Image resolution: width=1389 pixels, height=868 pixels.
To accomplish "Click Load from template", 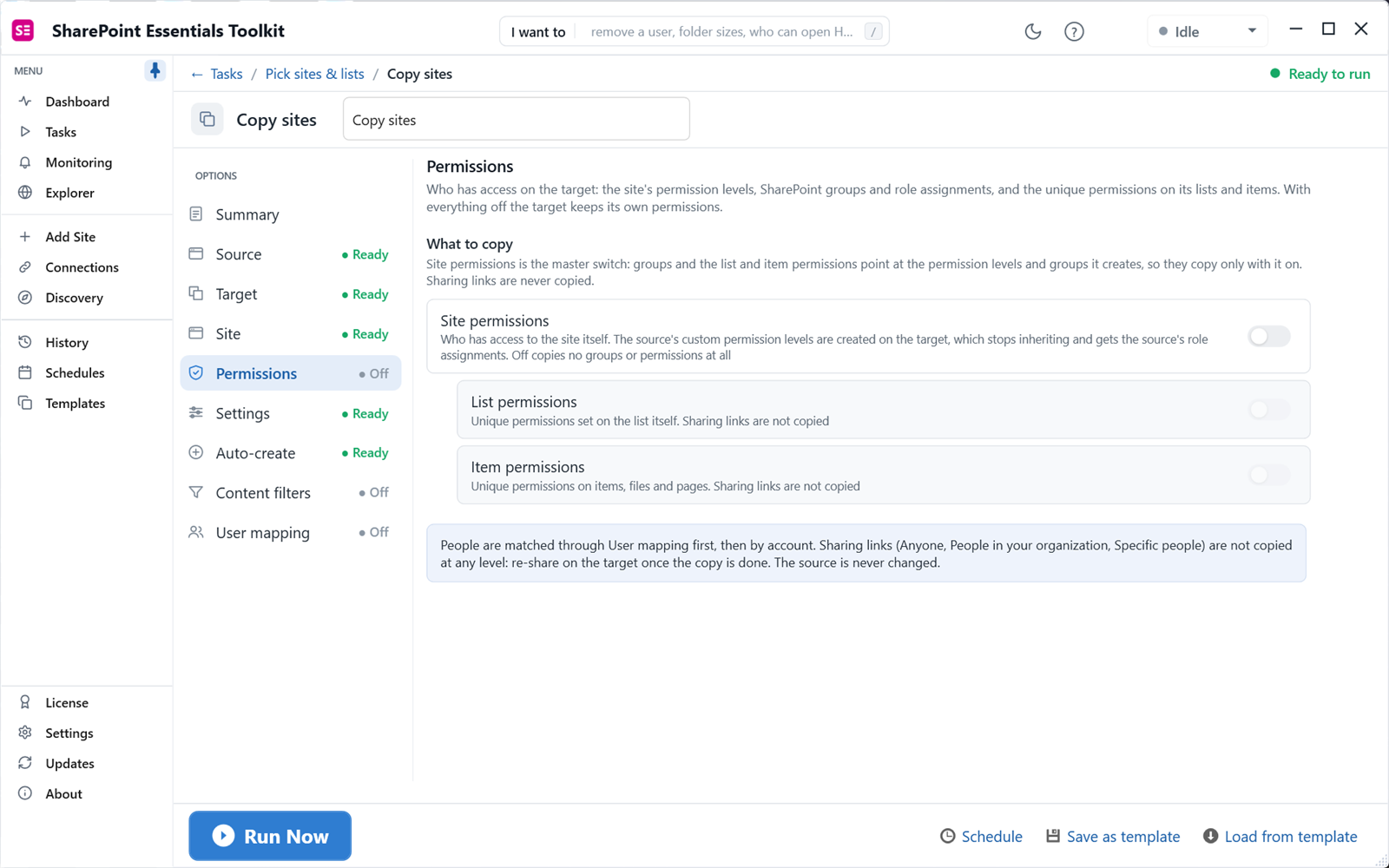I will pos(1280,837).
